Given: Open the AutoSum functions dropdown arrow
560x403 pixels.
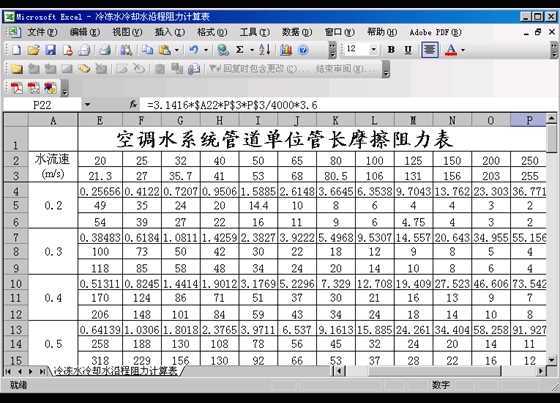Looking at the screenshot, I should pos(252,50).
